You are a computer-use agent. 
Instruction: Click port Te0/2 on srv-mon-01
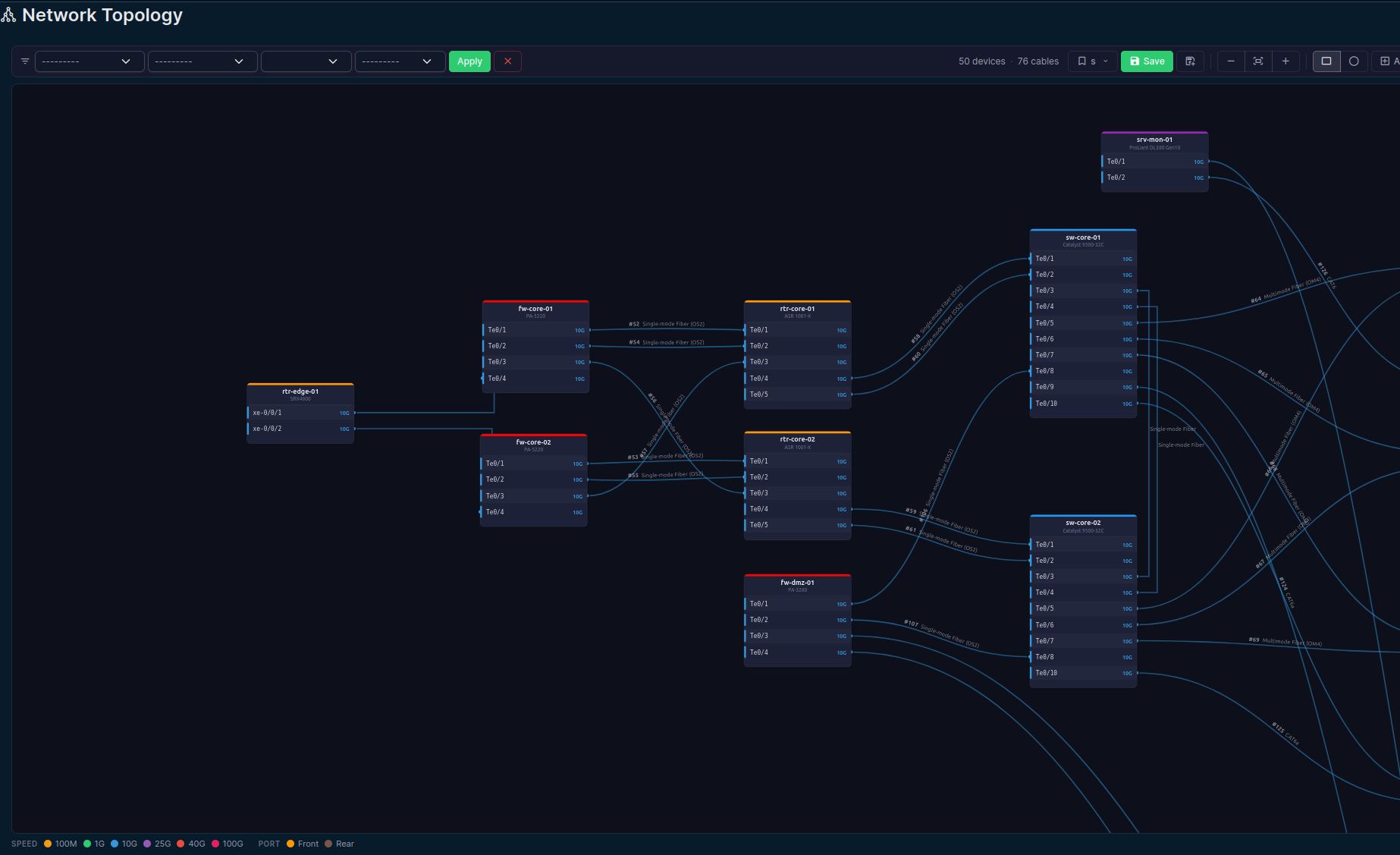(x=1154, y=178)
